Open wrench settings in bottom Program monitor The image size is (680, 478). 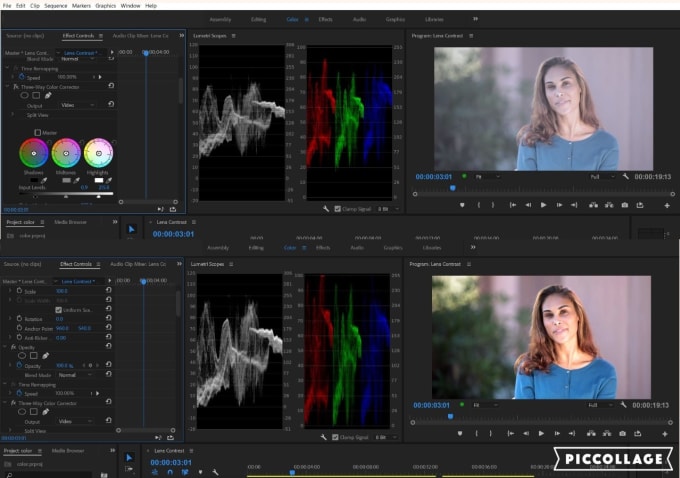(x=623, y=405)
